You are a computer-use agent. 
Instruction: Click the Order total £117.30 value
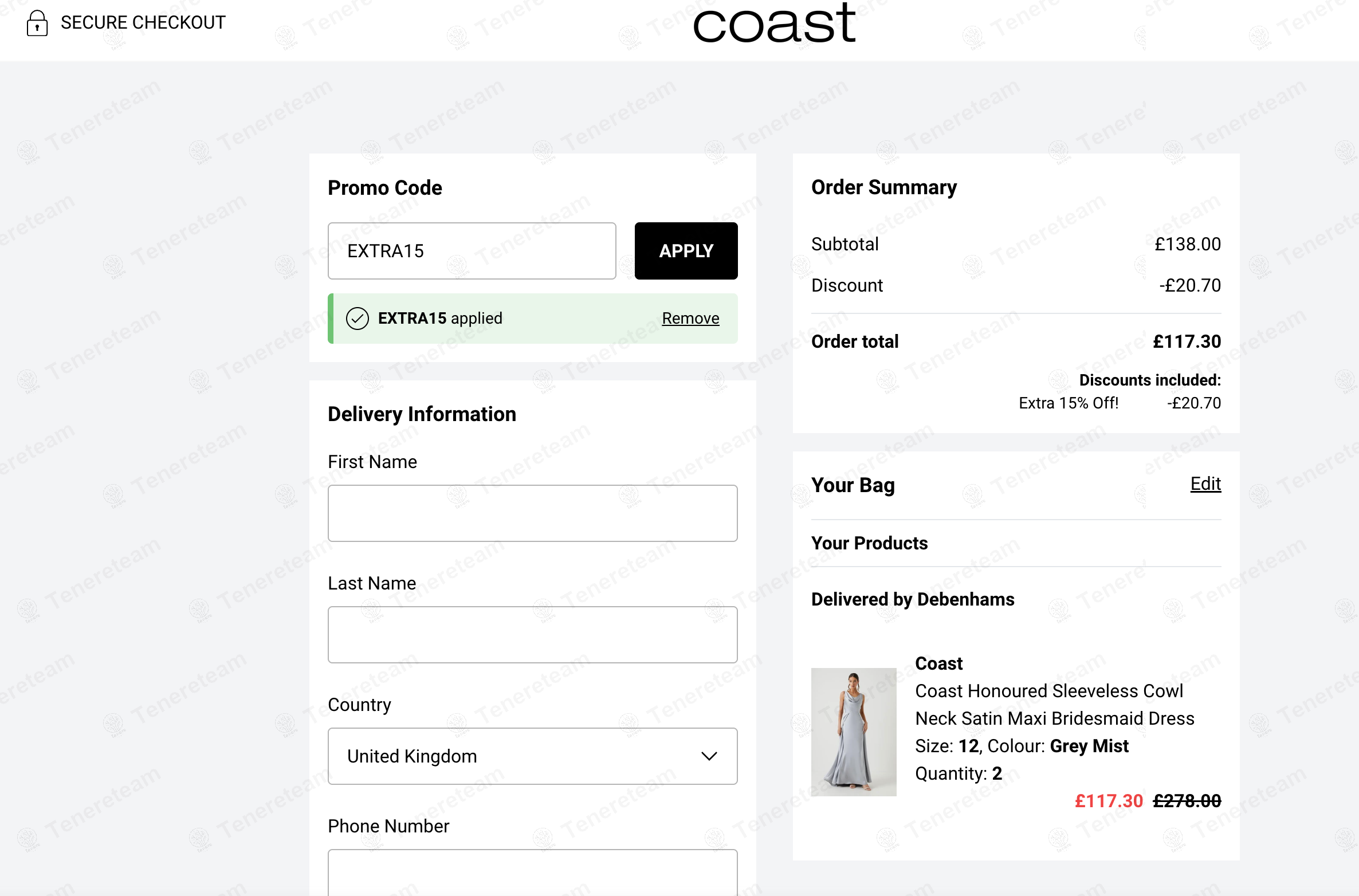click(x=1187, y=341)
